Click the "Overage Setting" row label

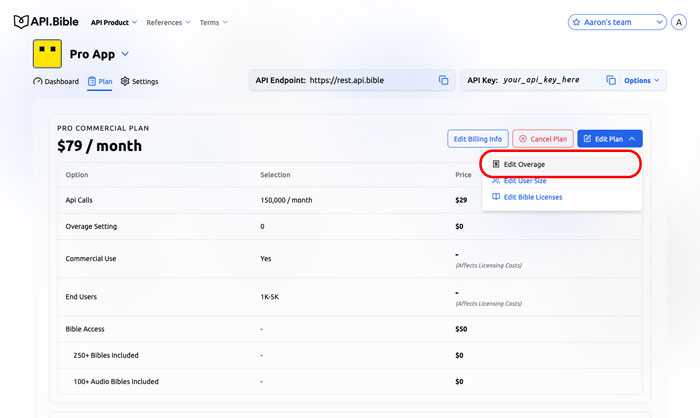(x=91, y=226)
